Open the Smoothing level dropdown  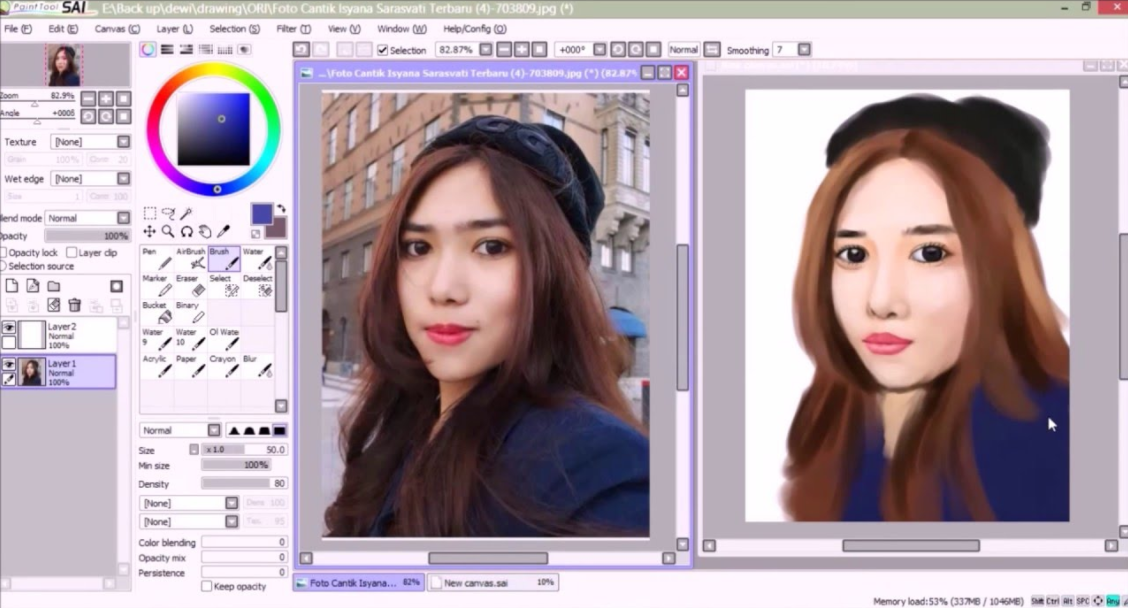804,50
